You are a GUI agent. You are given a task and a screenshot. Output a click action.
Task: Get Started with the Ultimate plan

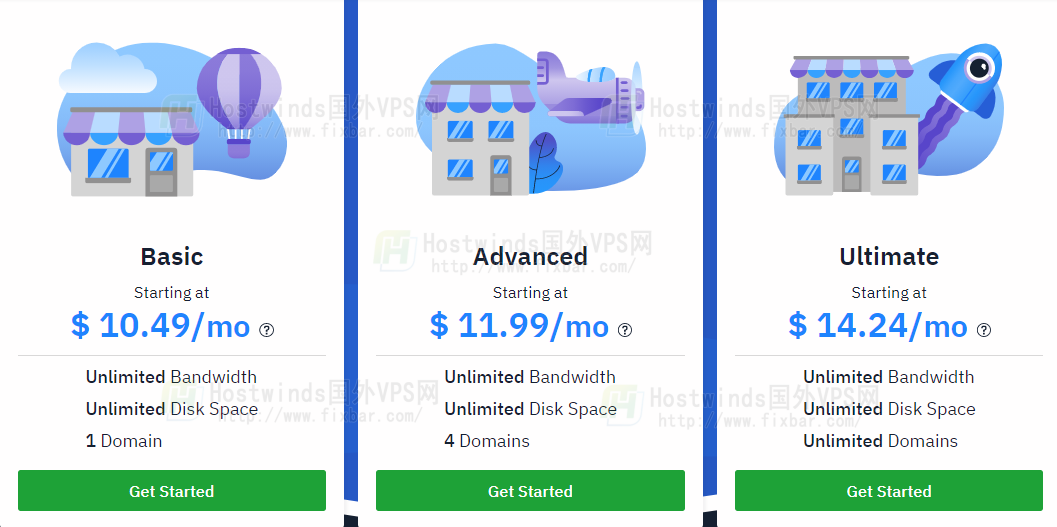pos(888,491)
